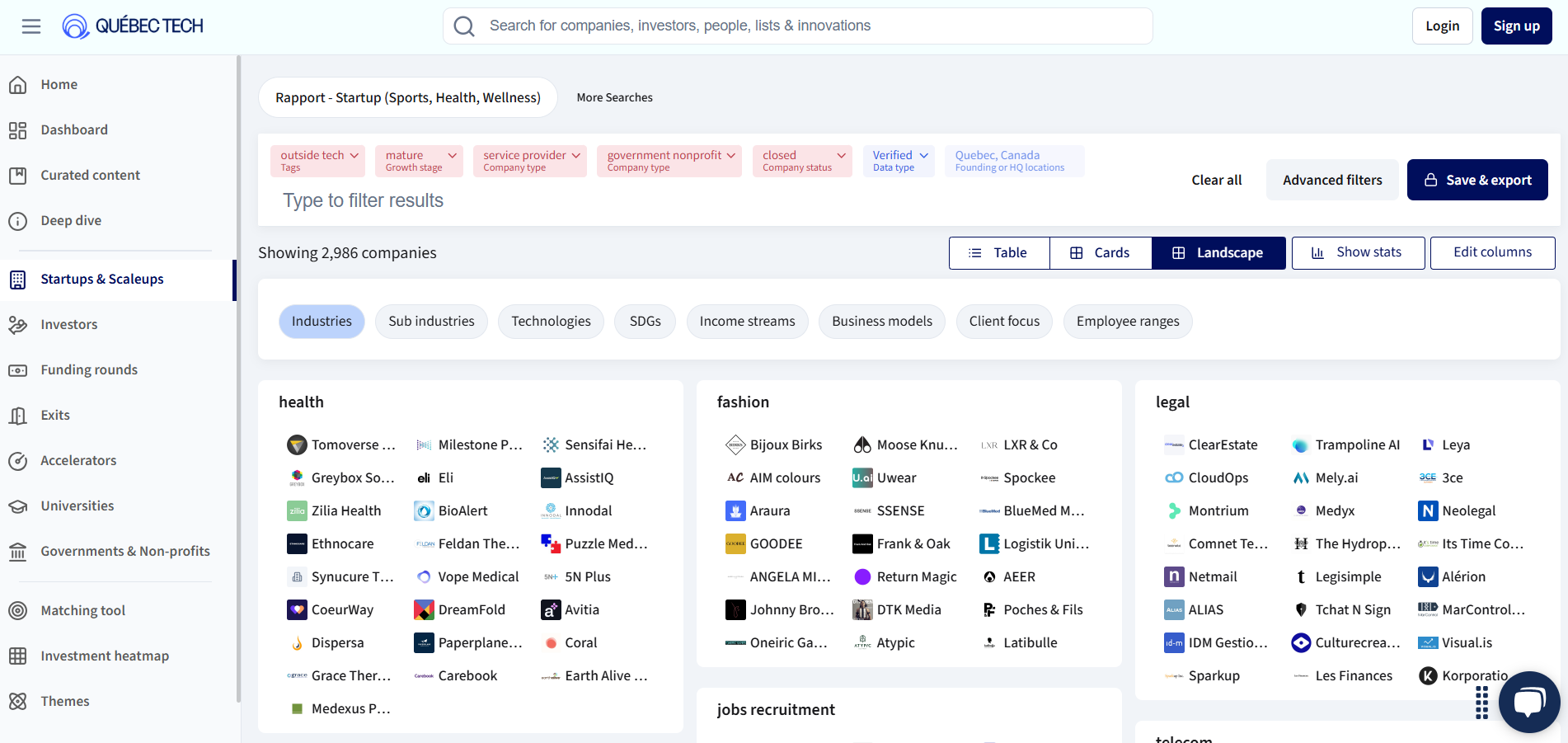This screenshot has height=743, width=1568.
Task: Select the Technologies grouping chip
Action: 551,322
